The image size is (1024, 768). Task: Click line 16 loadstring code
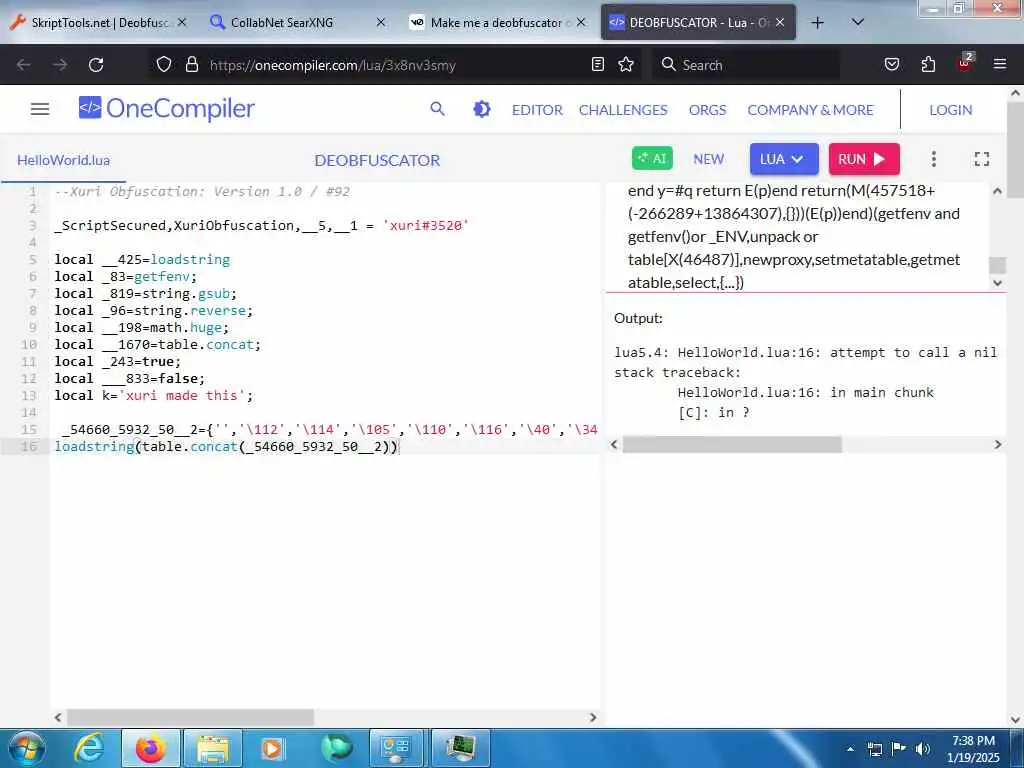[x=226, y=447]
